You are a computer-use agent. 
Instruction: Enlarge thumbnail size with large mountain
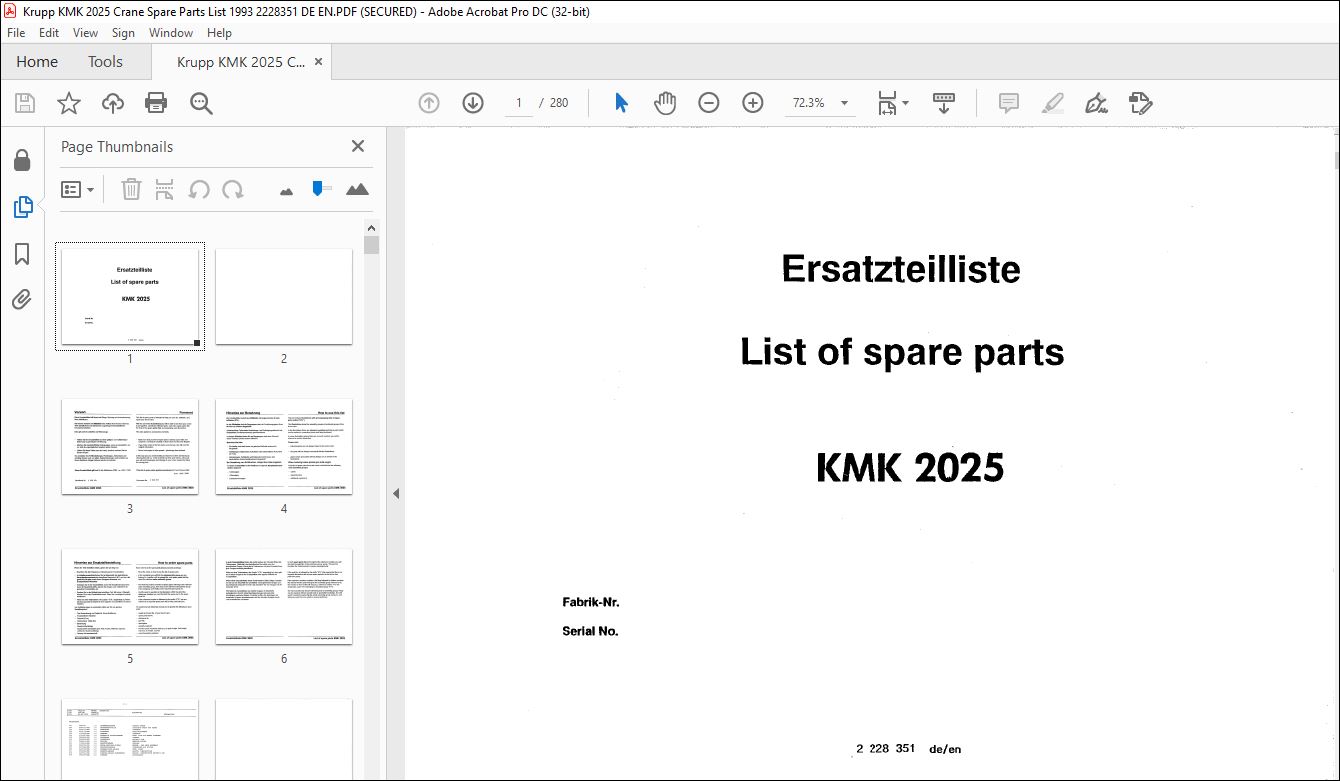point(357,189)
